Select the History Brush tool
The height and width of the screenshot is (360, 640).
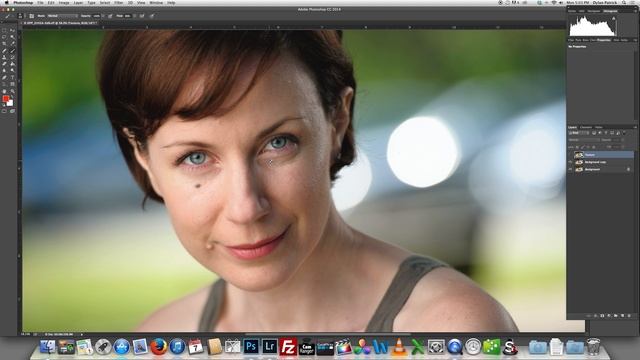click(x=12, y=57)
